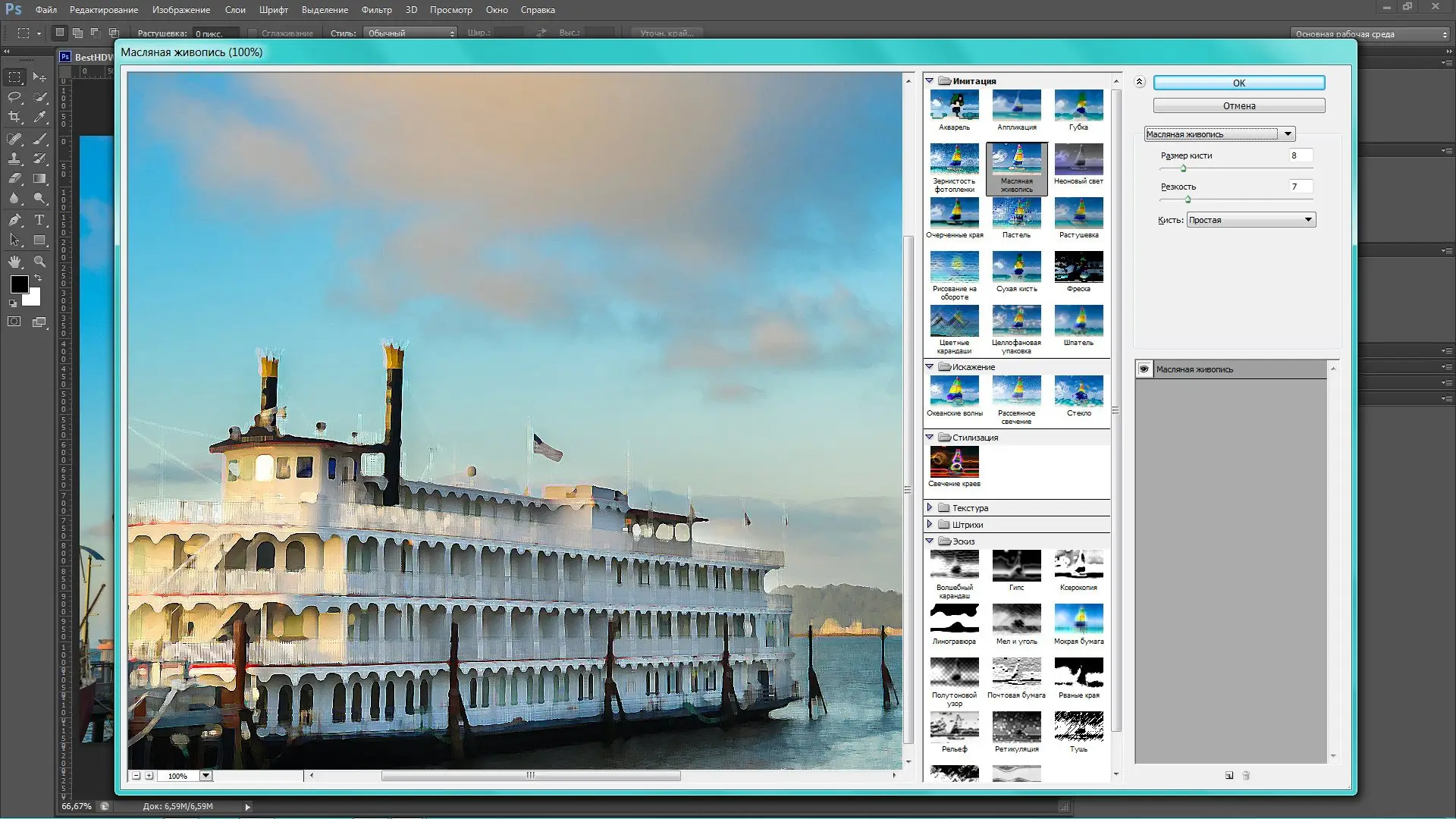Select the Hand tool
This screenshot has width=1456, height=819.
click(x=14, y=262)
